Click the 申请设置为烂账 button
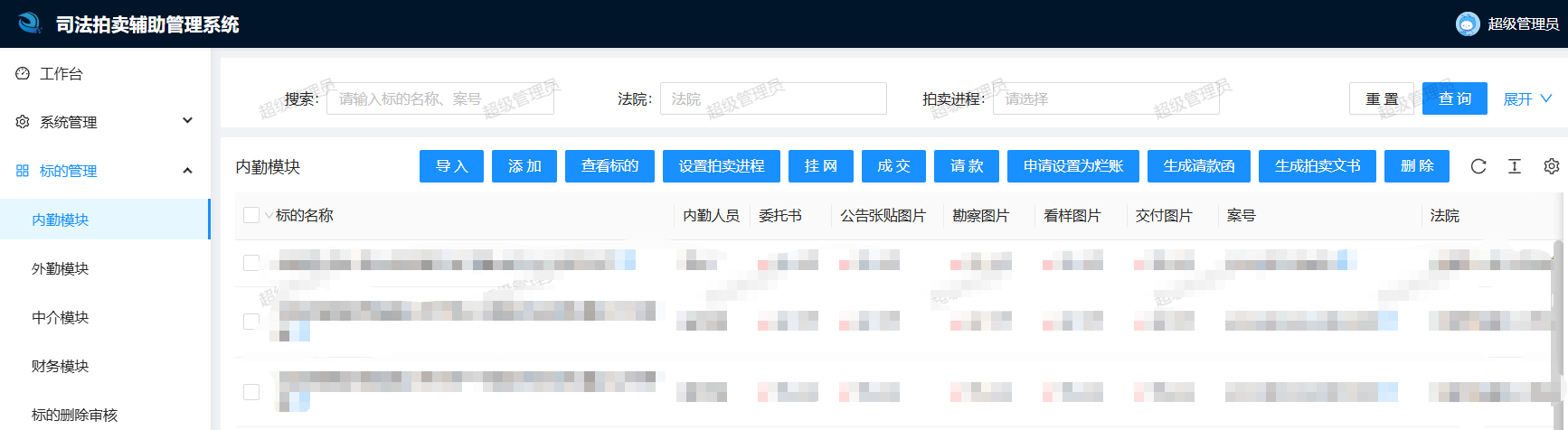Screen dimensions: 1568x430 pos(1073,166)
